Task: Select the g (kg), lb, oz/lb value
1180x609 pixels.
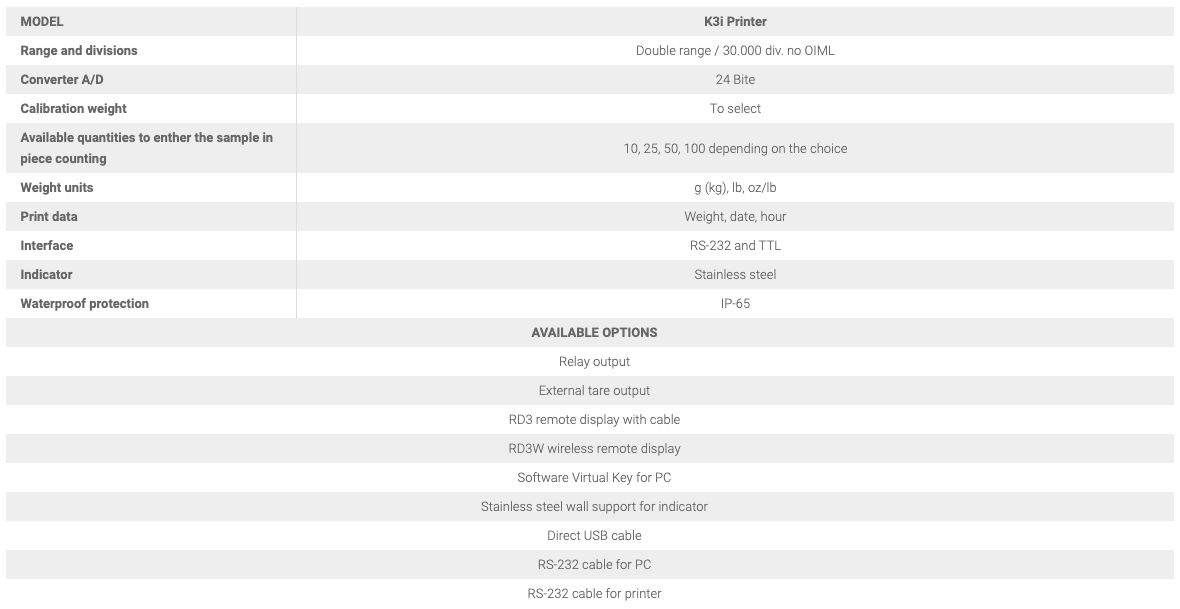Action: coord(735,187)
